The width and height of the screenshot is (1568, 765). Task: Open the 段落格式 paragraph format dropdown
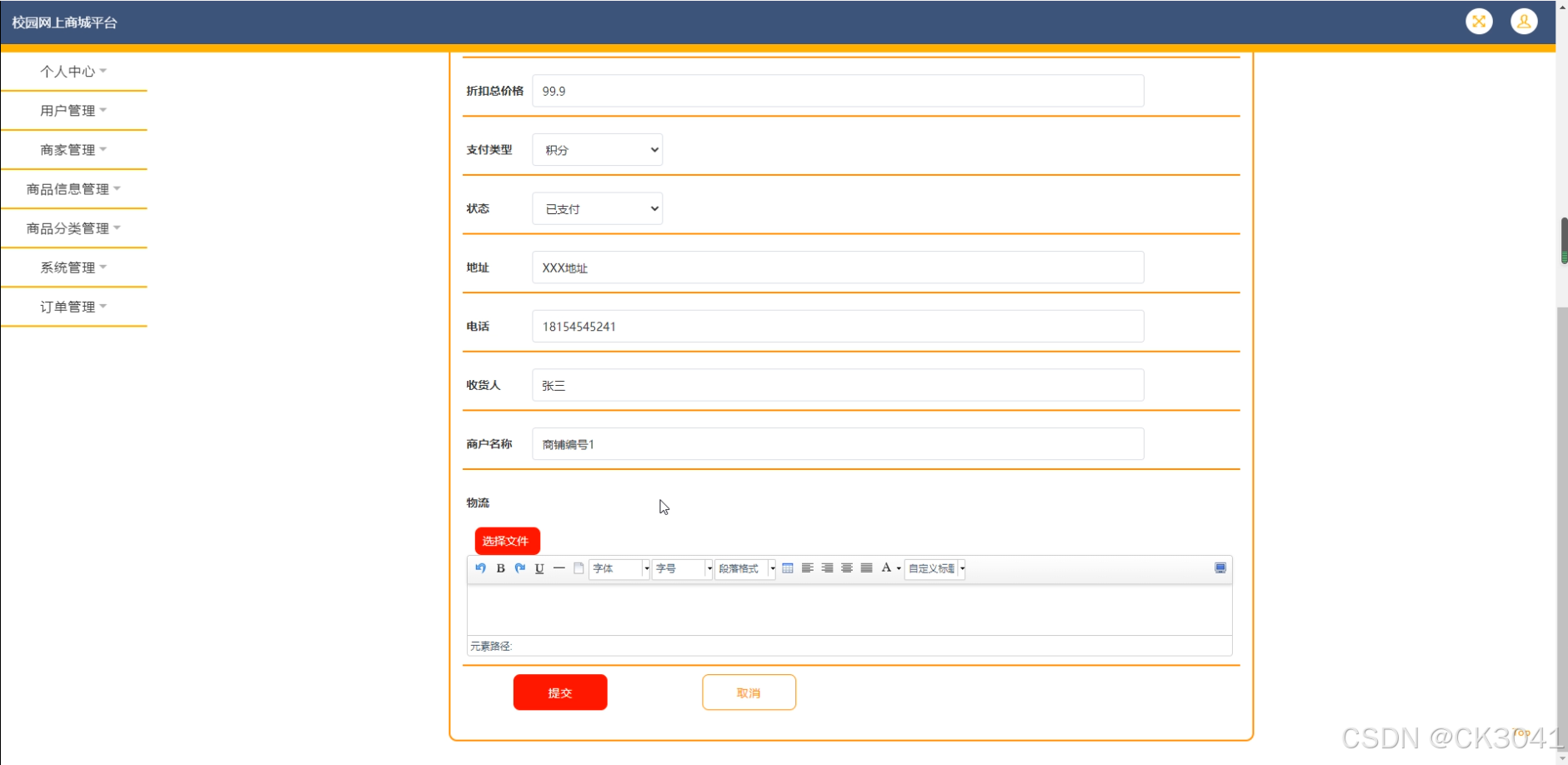(x=746, y=568)
